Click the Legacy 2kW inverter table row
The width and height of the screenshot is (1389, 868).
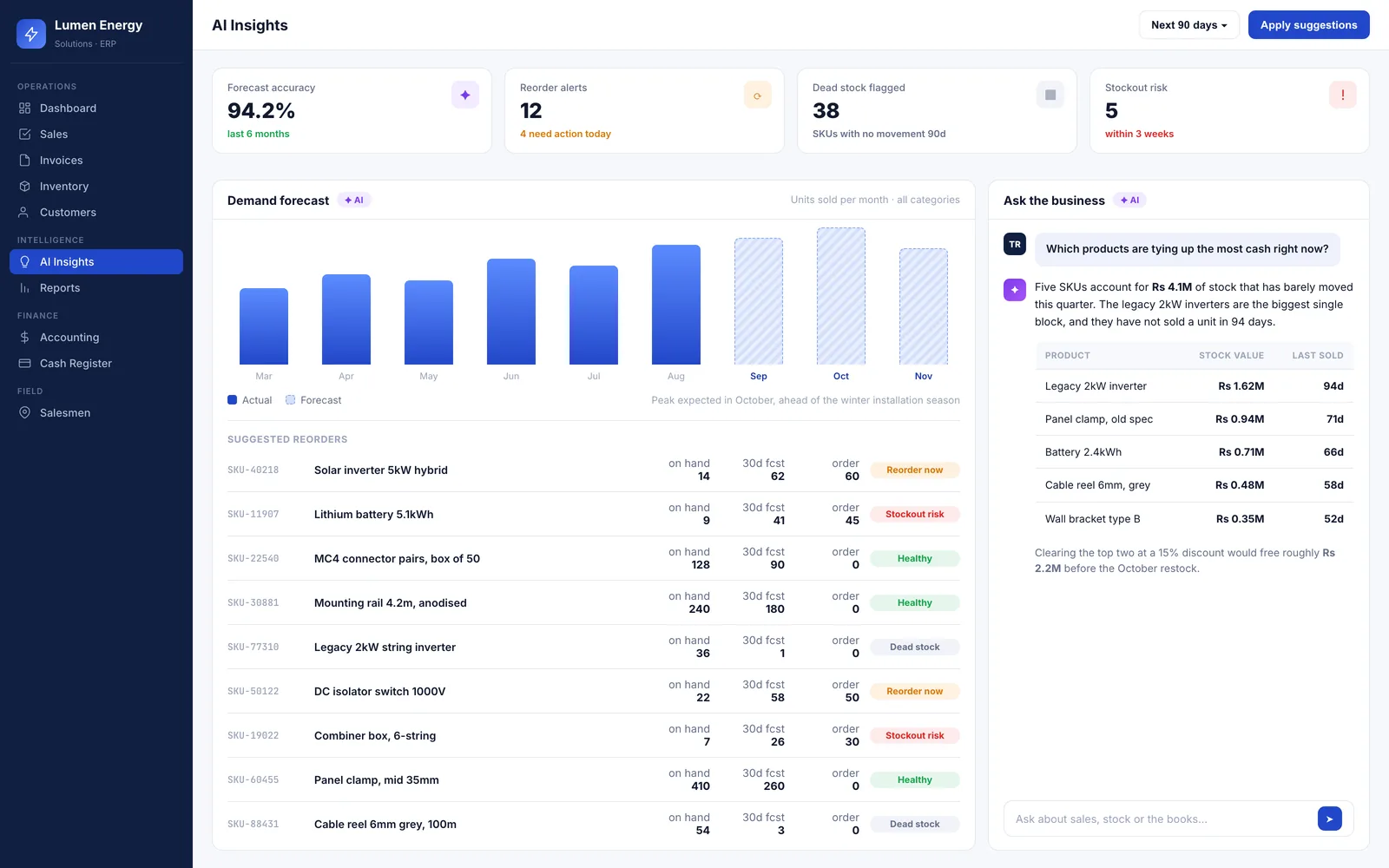(x=1195, y=386)
